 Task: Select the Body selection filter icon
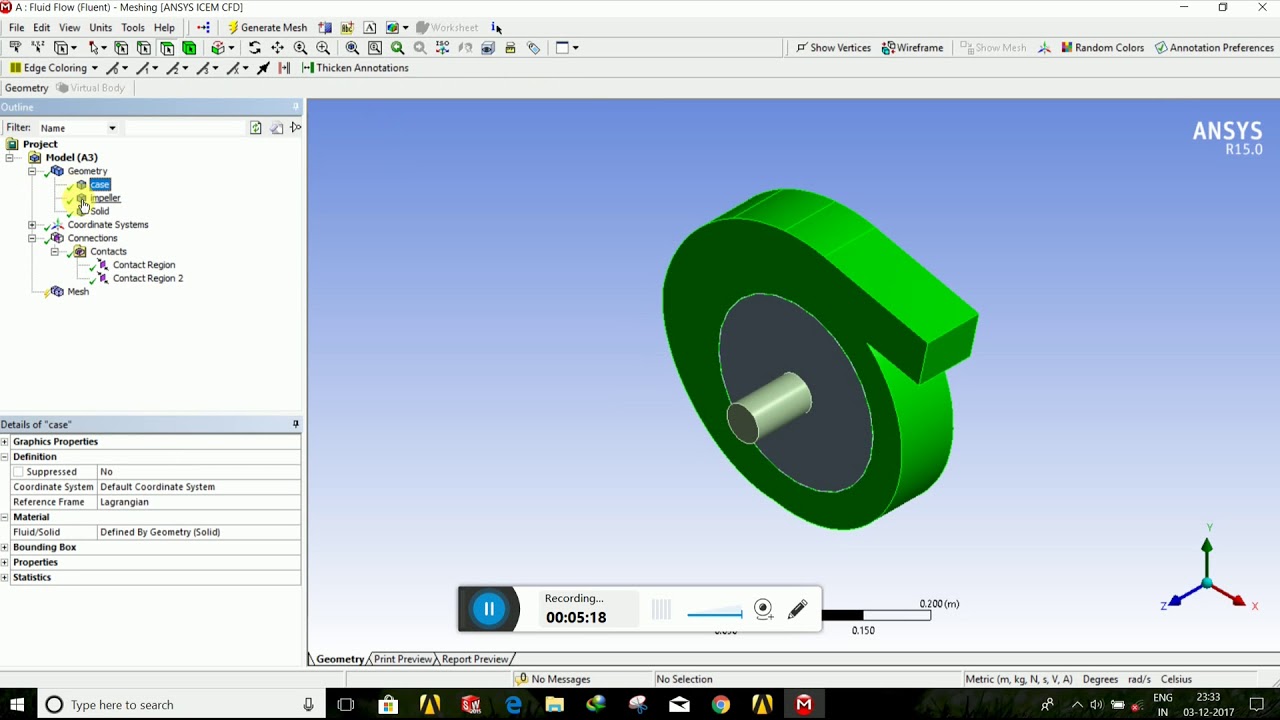coord(189,48)
